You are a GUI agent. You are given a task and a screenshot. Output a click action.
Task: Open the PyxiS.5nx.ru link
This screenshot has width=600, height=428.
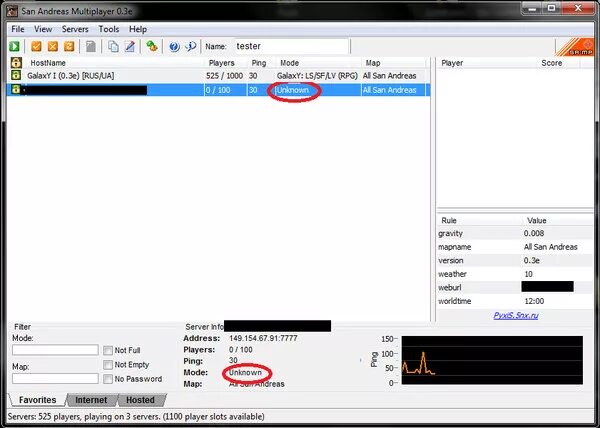515,316
